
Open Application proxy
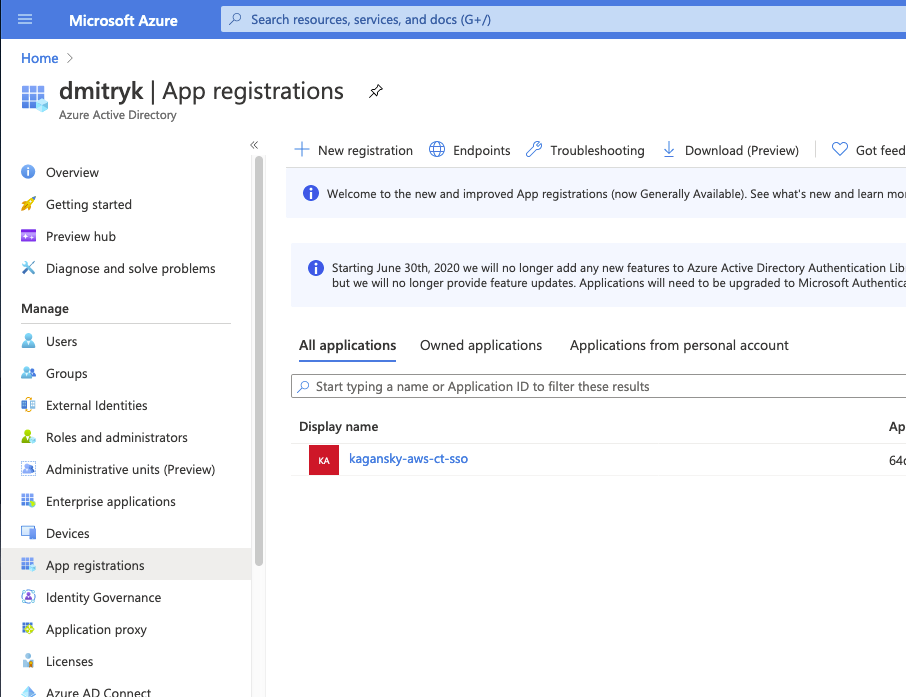(96, 629)
